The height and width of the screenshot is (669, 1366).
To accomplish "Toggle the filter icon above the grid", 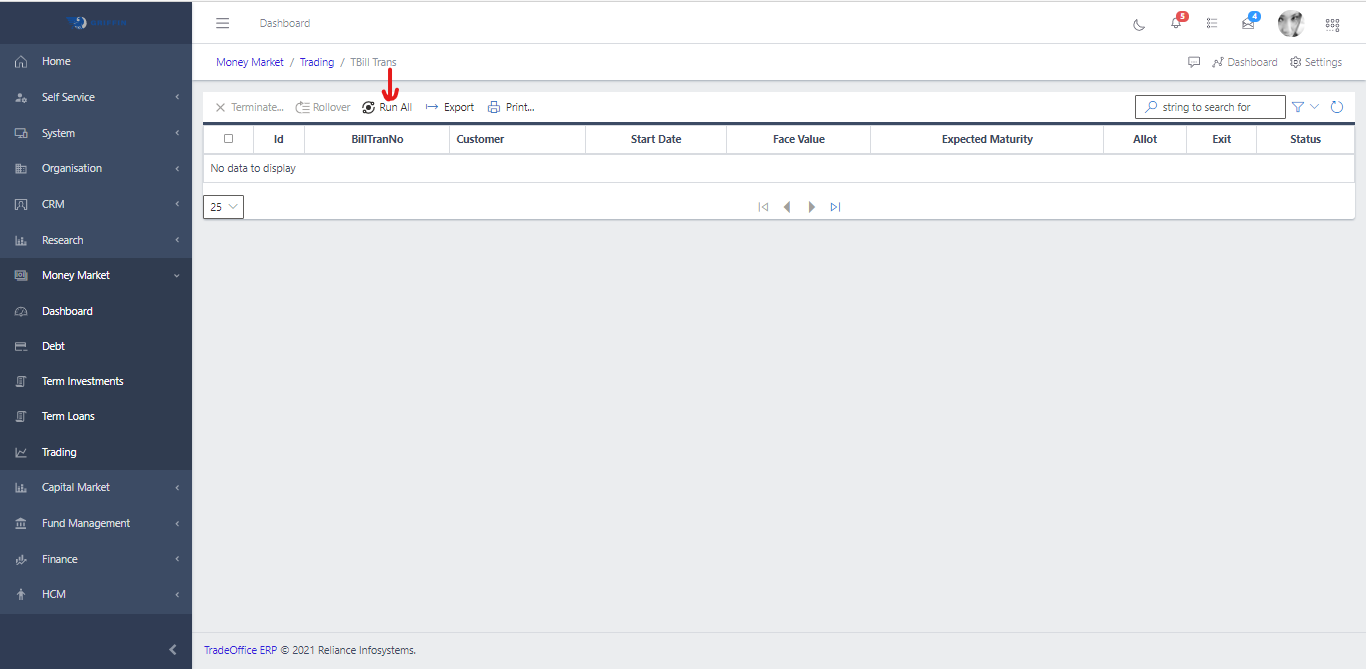I will click(x=1297, y=106).
